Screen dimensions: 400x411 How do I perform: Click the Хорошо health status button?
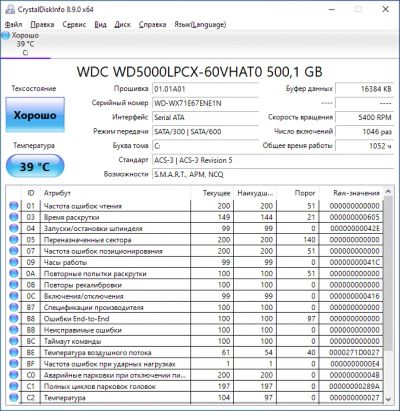(x=35, y=115)
